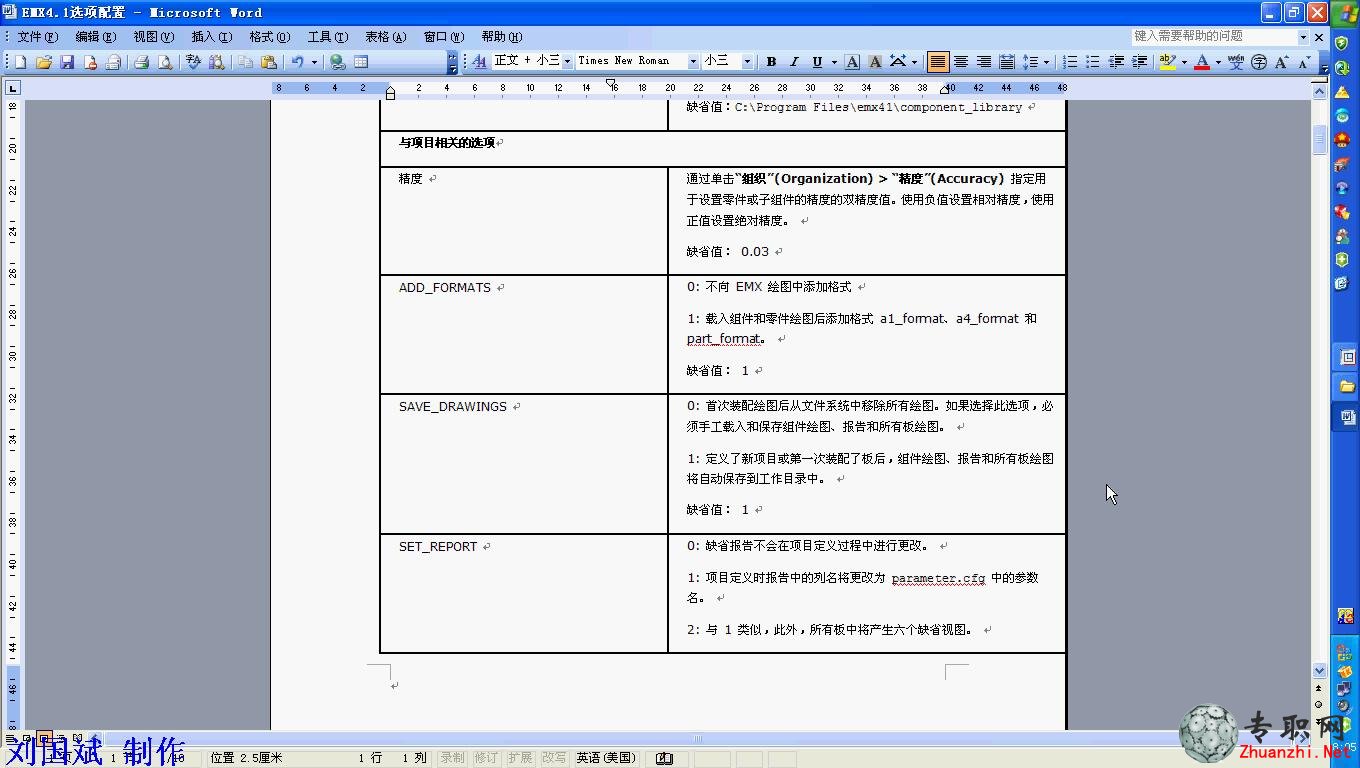Click the enclosed character icon
Image resolution: width=1360 pixels, height=768 pixels.
tap(1259, 62)
